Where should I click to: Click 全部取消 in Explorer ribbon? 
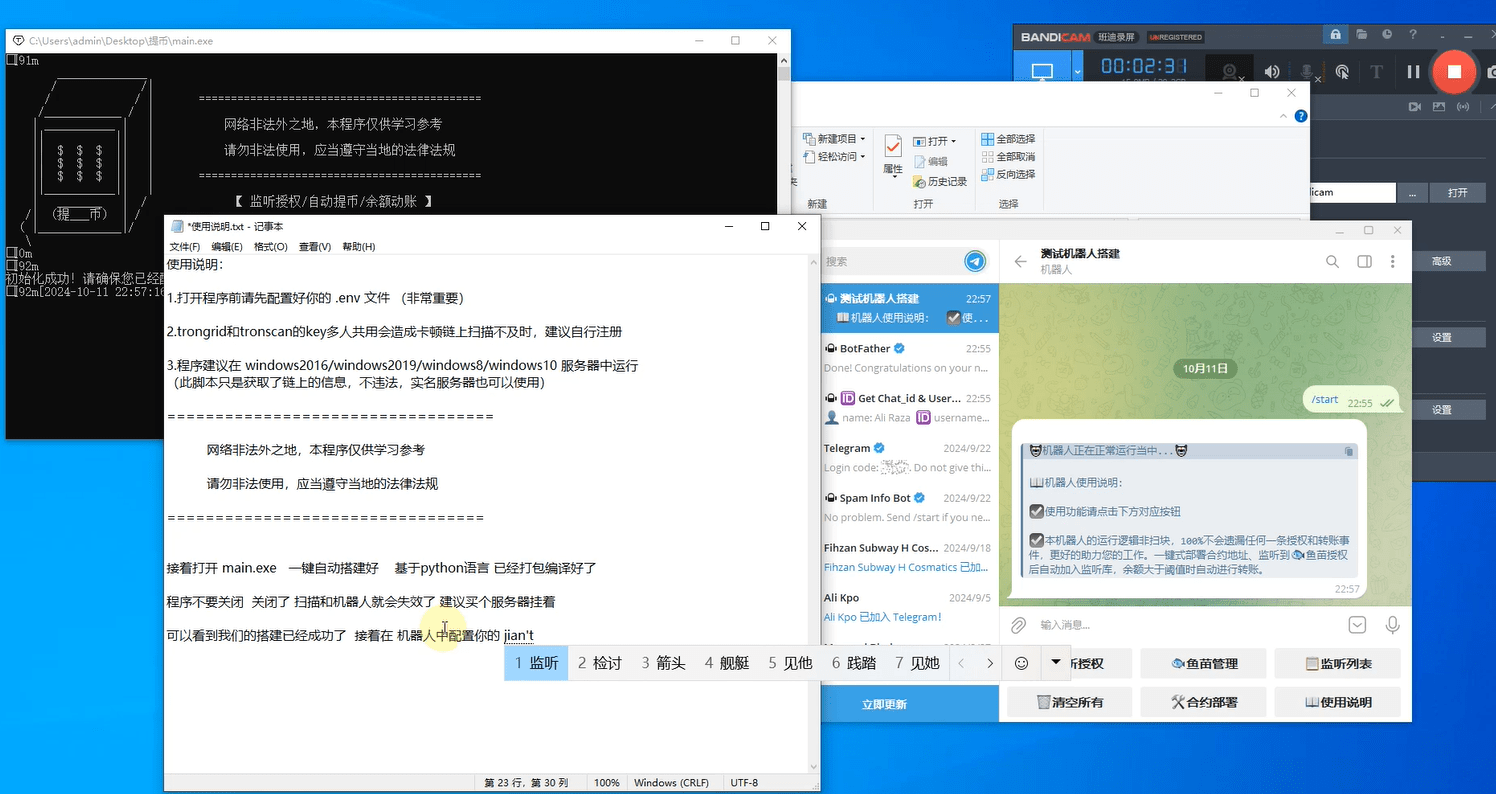click(1008, 157)
